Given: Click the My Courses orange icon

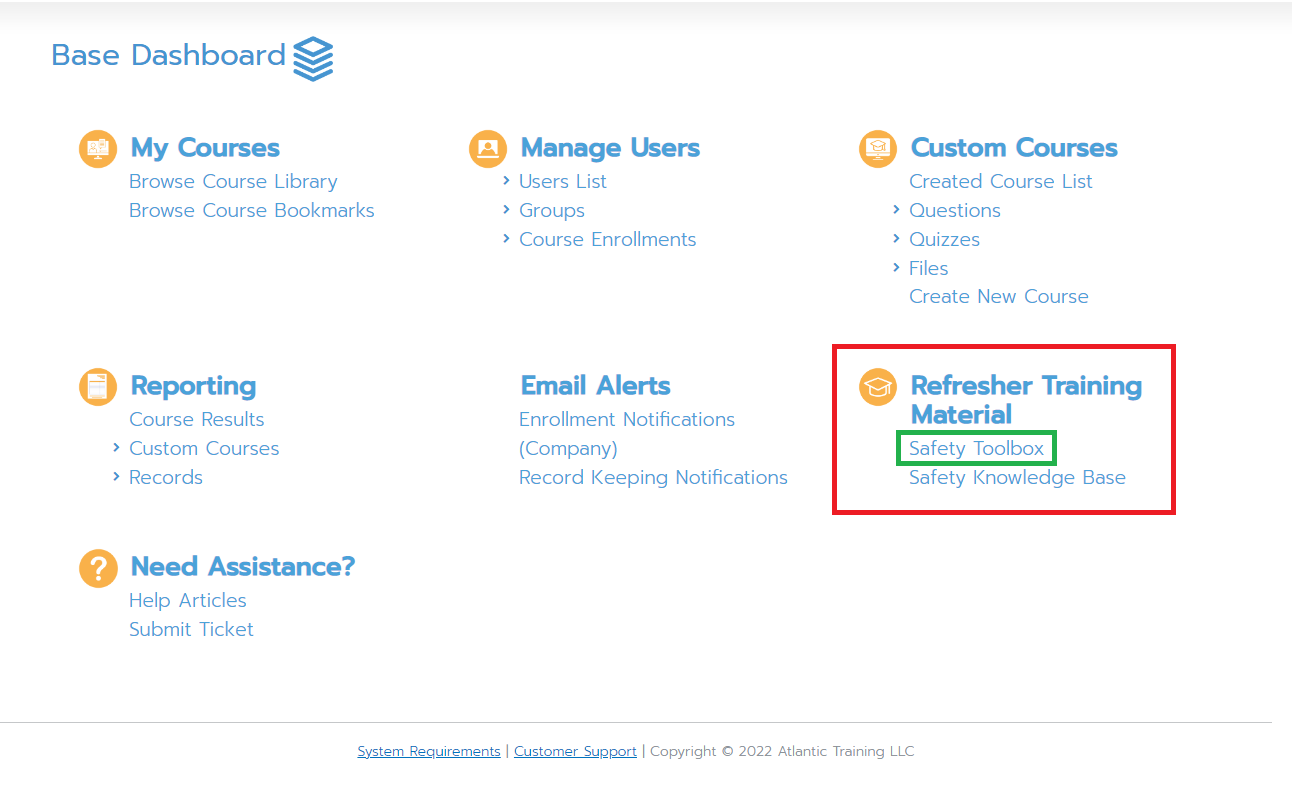Looking at the screenshot, I should pos(98,149).
